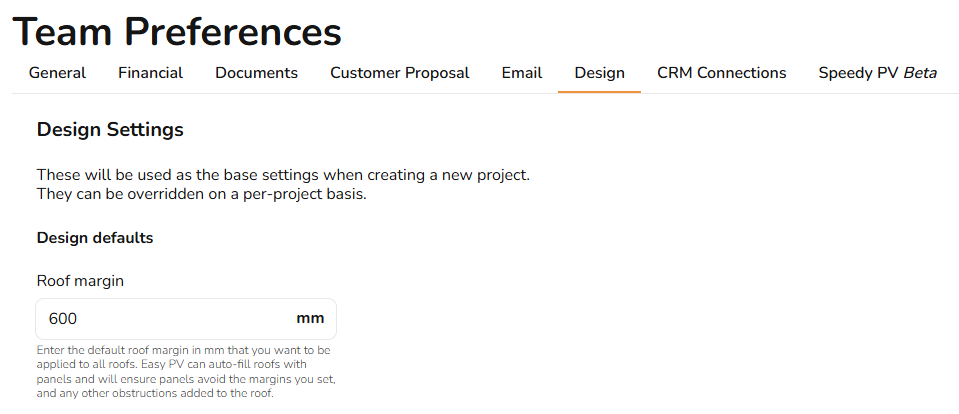Open the Email preferences tab

522,73
